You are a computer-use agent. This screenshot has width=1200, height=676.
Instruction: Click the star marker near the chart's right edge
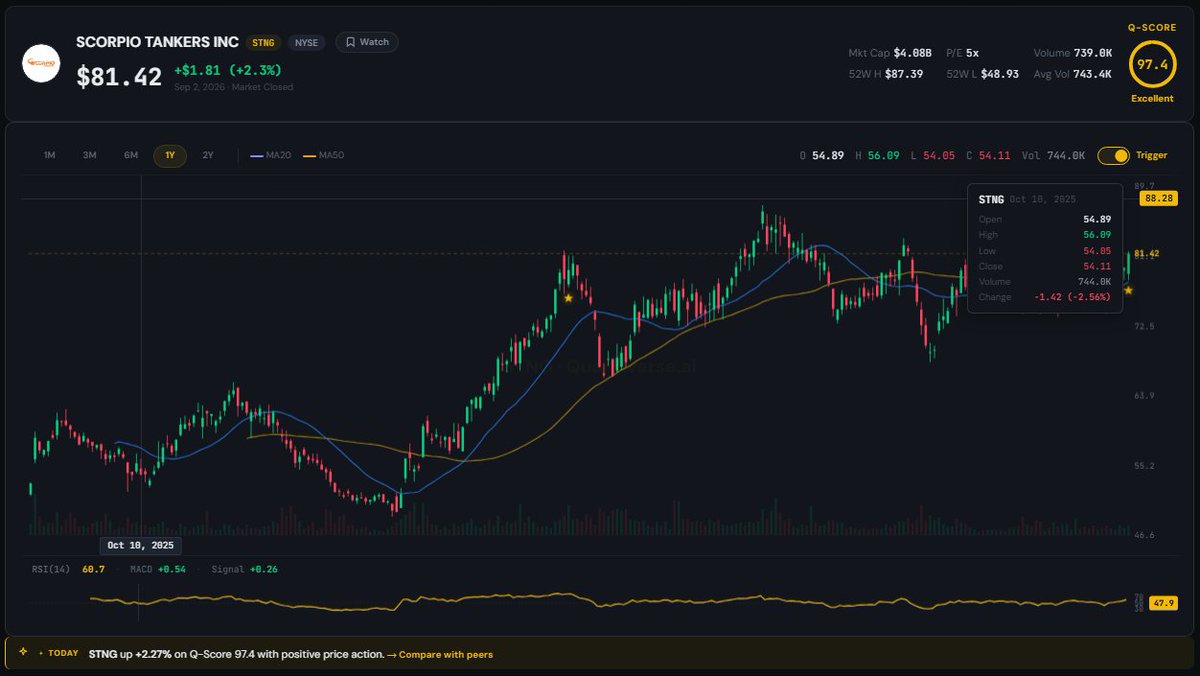point(1129,290)
